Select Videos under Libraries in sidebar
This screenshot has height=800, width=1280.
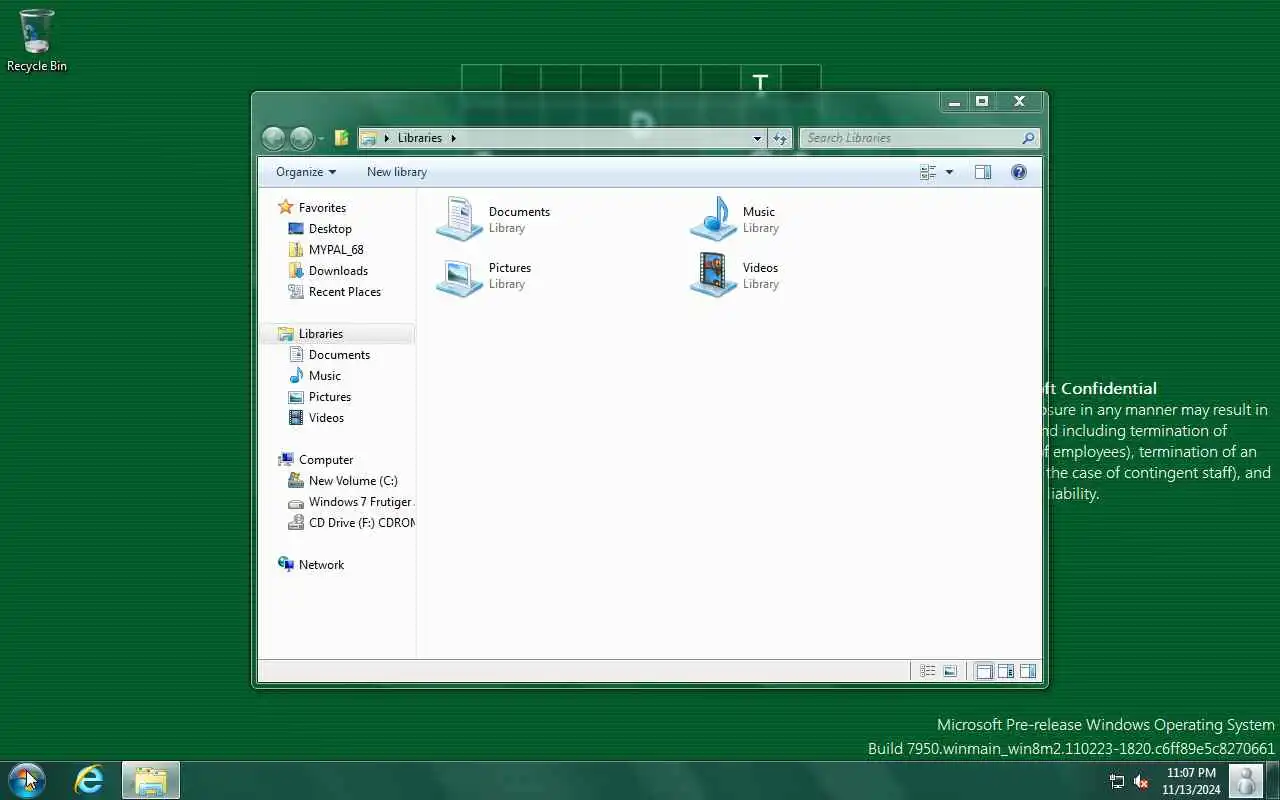[x=316, y=417]
